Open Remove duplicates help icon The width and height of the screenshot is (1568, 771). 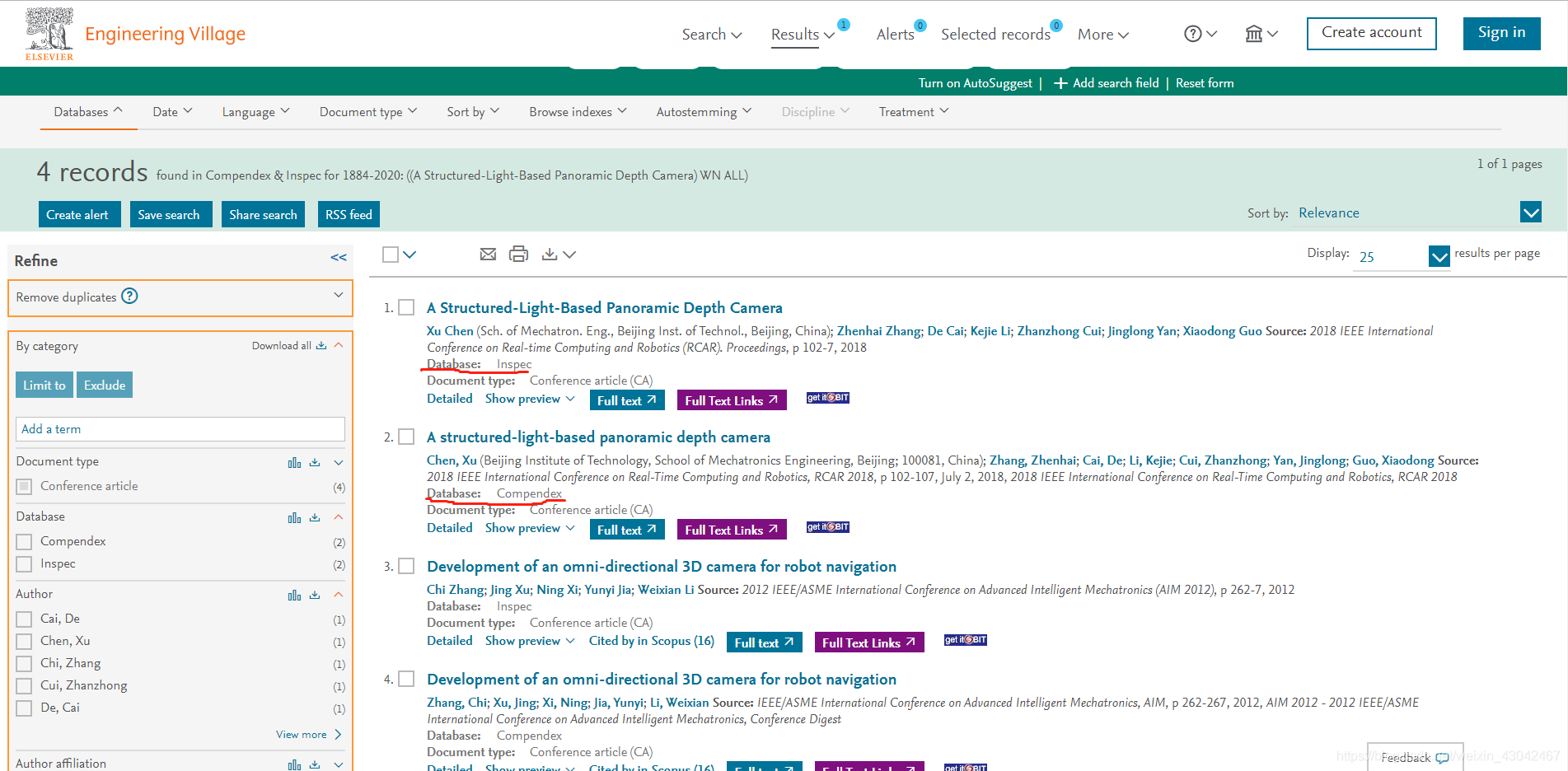point(129,297)
